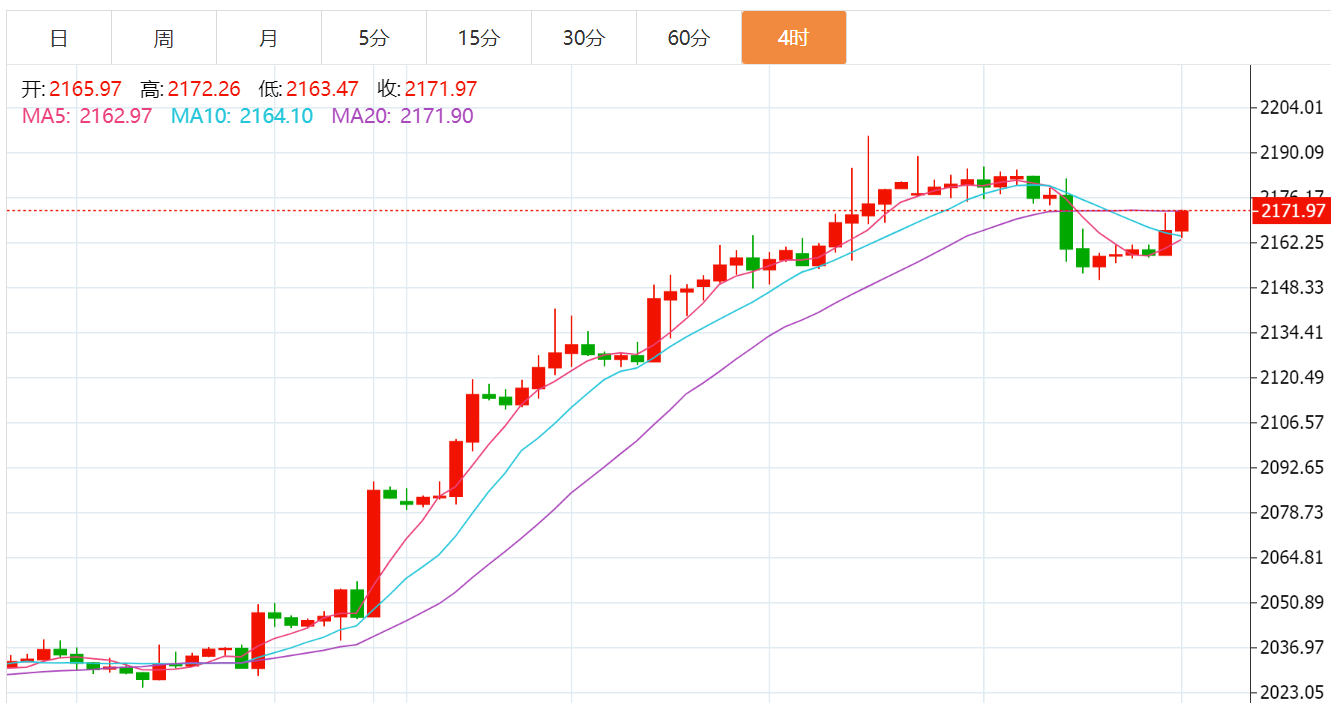Viewport: 1331px width, 703px height.
Task: Click the red 2171.97 current price tag
Action: point(1291,211)
